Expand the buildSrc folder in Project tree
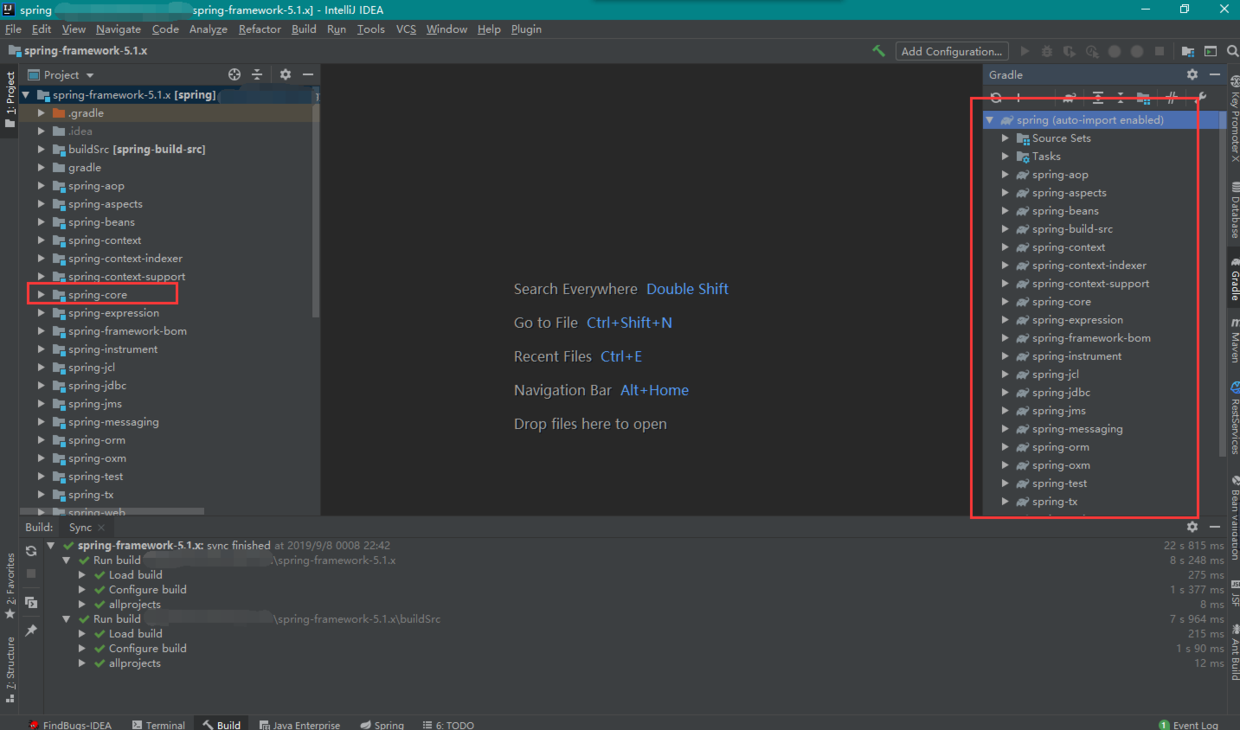1240x730 pixels. pyautogui.click(x=41, y=149)
